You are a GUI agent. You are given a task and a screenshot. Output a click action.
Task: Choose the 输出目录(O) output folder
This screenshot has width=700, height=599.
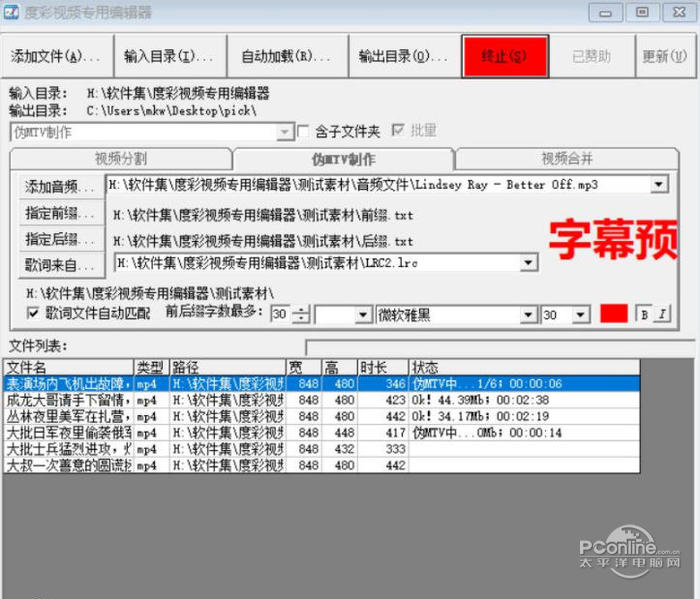(x=404, y=56)
